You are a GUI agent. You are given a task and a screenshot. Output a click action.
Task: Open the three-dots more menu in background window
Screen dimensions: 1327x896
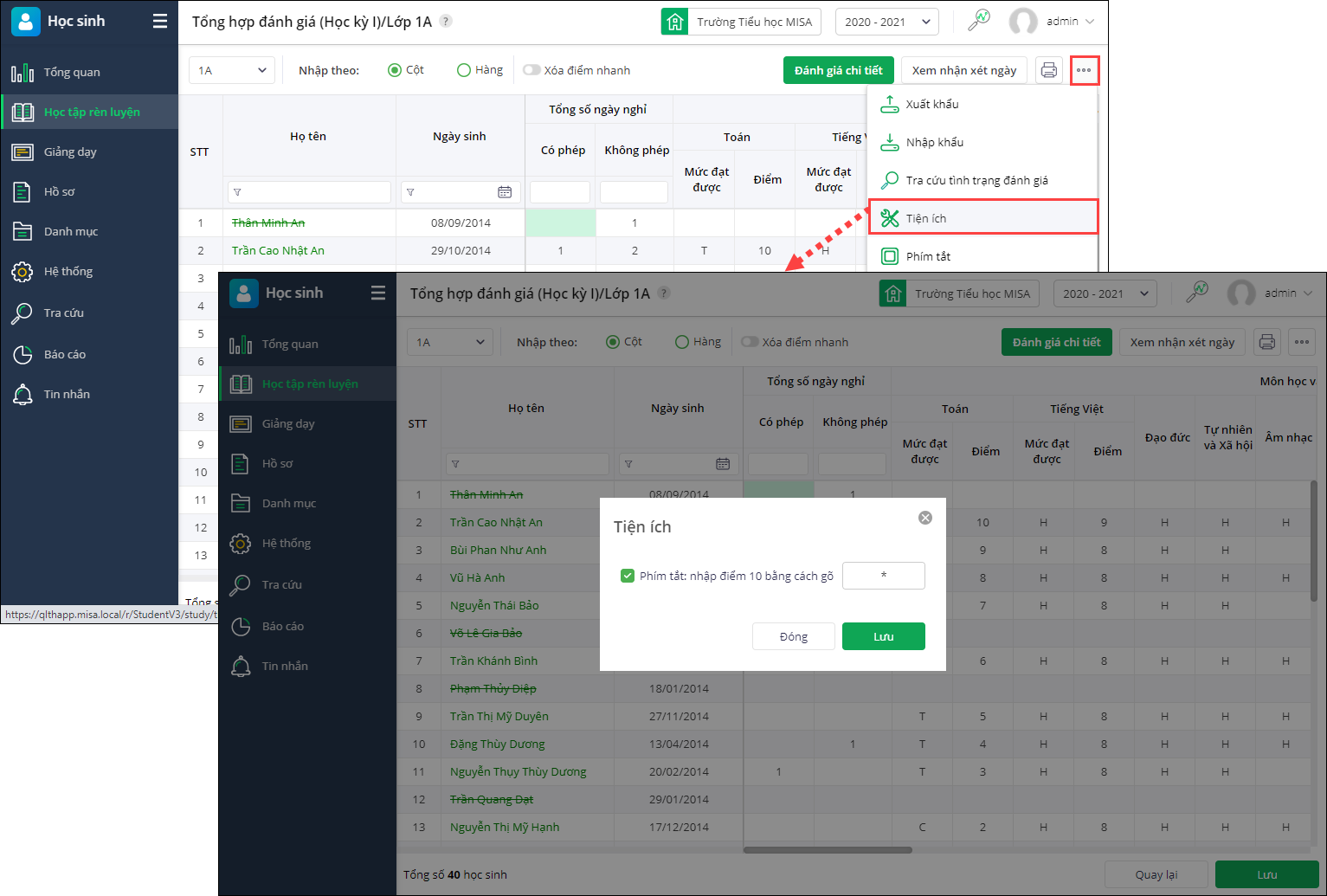(1085, 70)
